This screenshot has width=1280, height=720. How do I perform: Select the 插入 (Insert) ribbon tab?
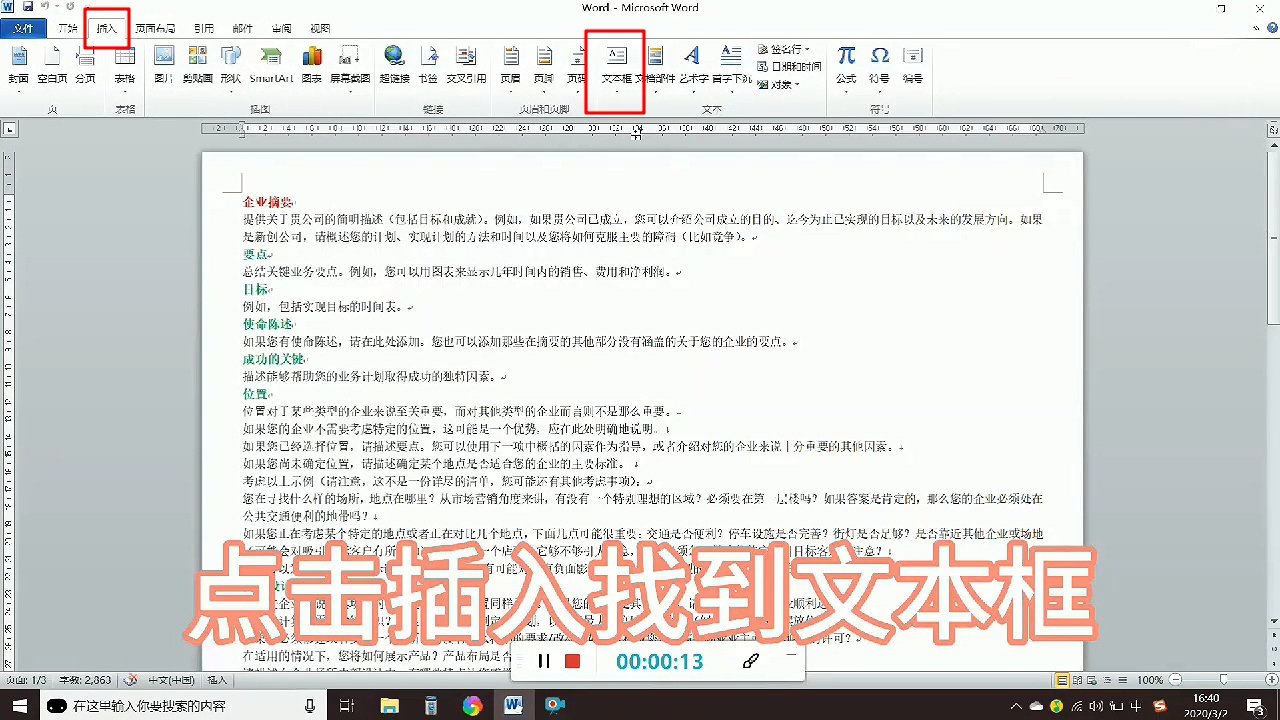[107, 29]
